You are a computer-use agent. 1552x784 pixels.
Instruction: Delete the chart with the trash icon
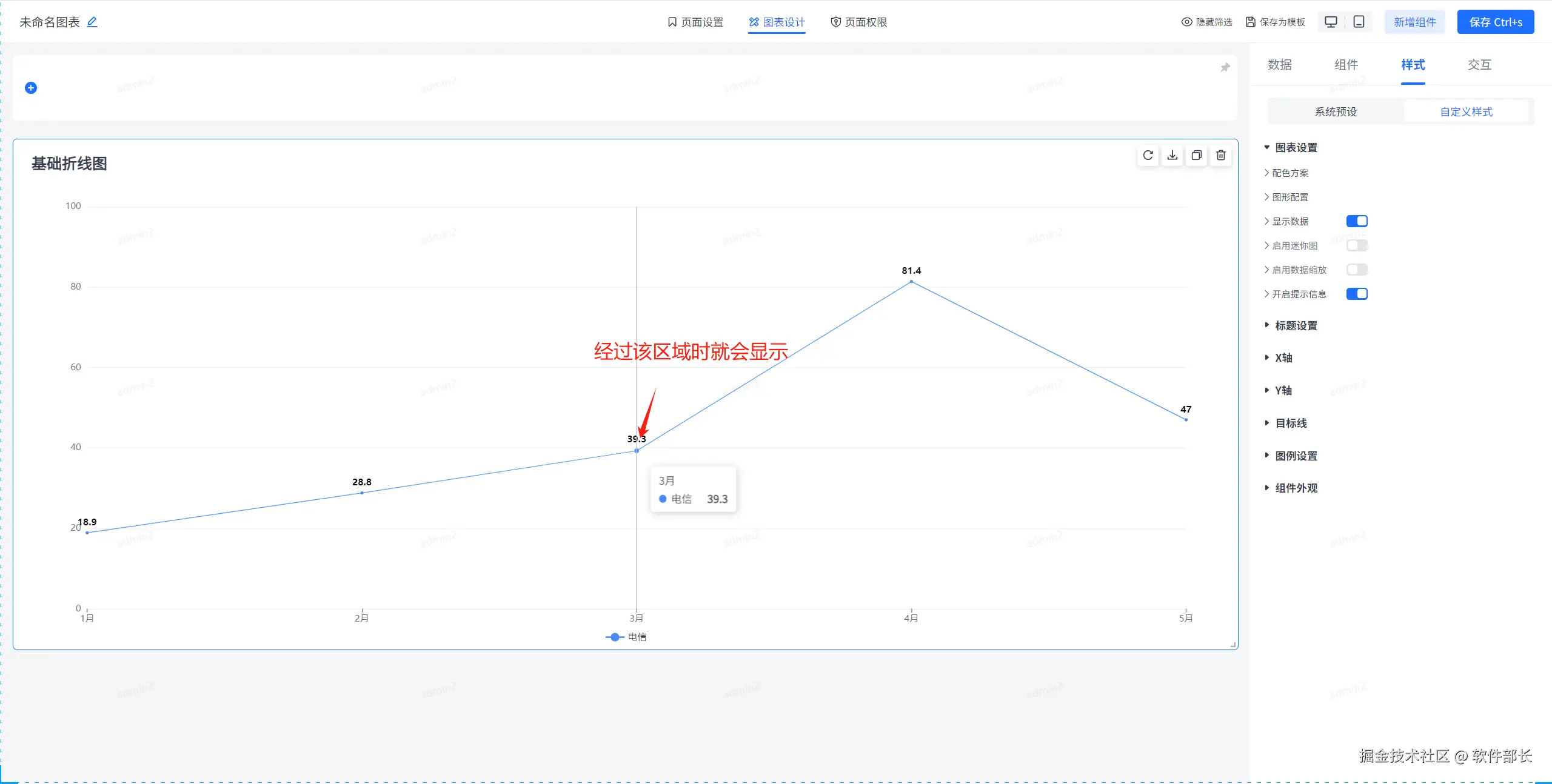[1221, 156]
